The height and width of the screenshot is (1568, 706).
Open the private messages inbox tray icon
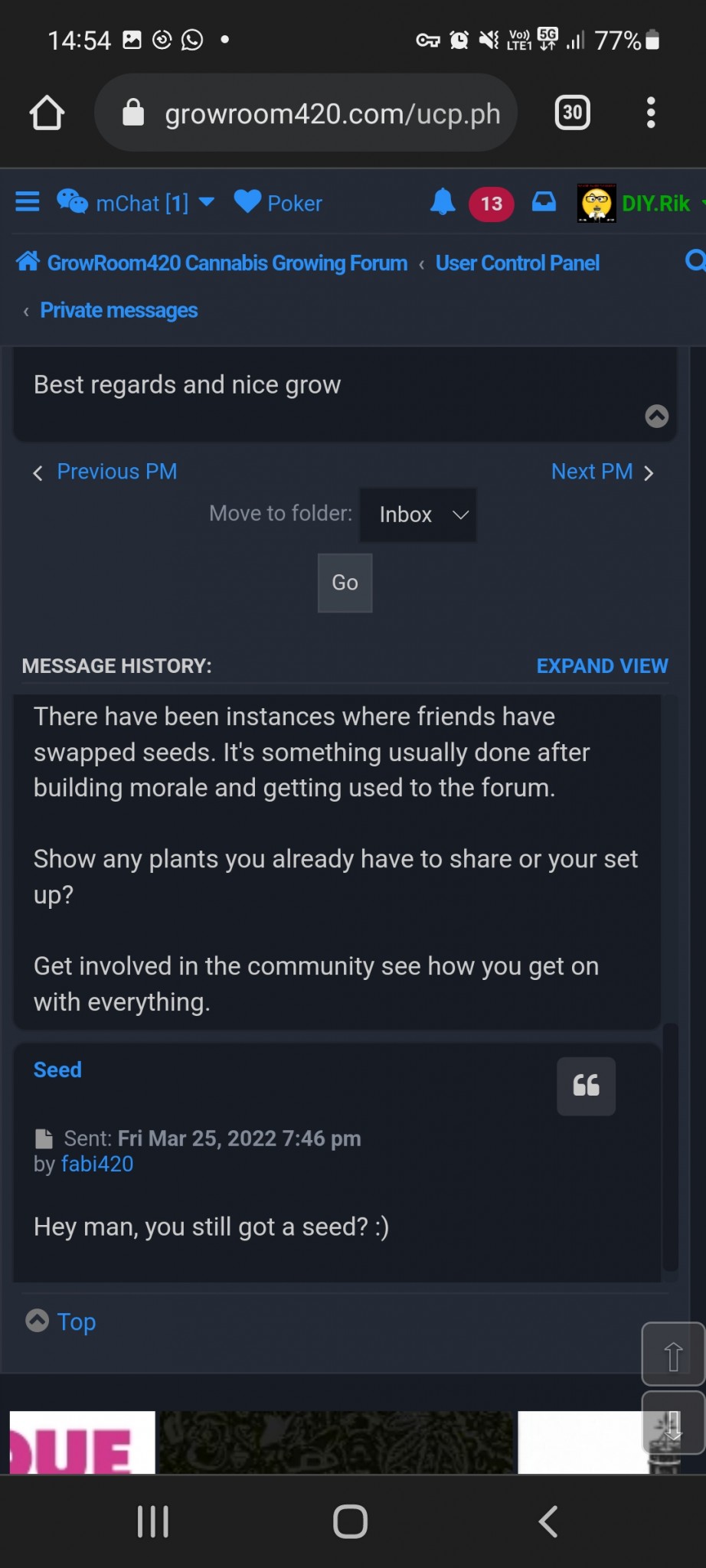click(544, 202)
